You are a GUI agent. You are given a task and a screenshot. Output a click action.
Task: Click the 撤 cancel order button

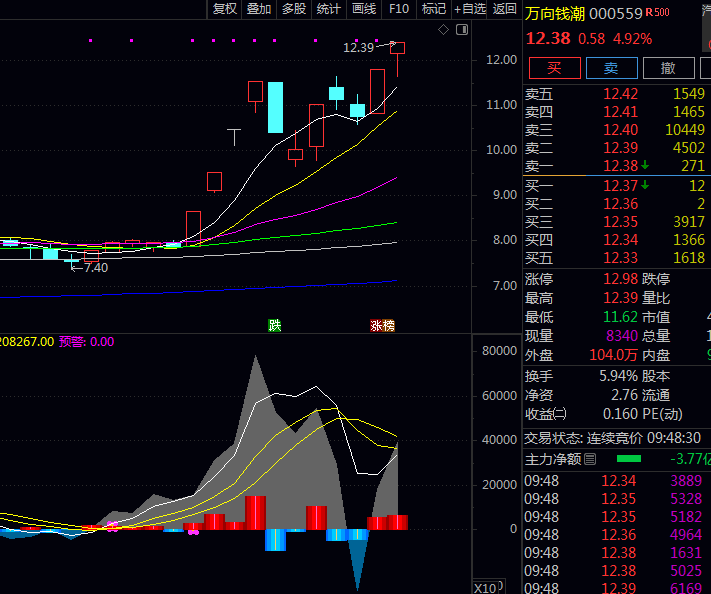668,68
